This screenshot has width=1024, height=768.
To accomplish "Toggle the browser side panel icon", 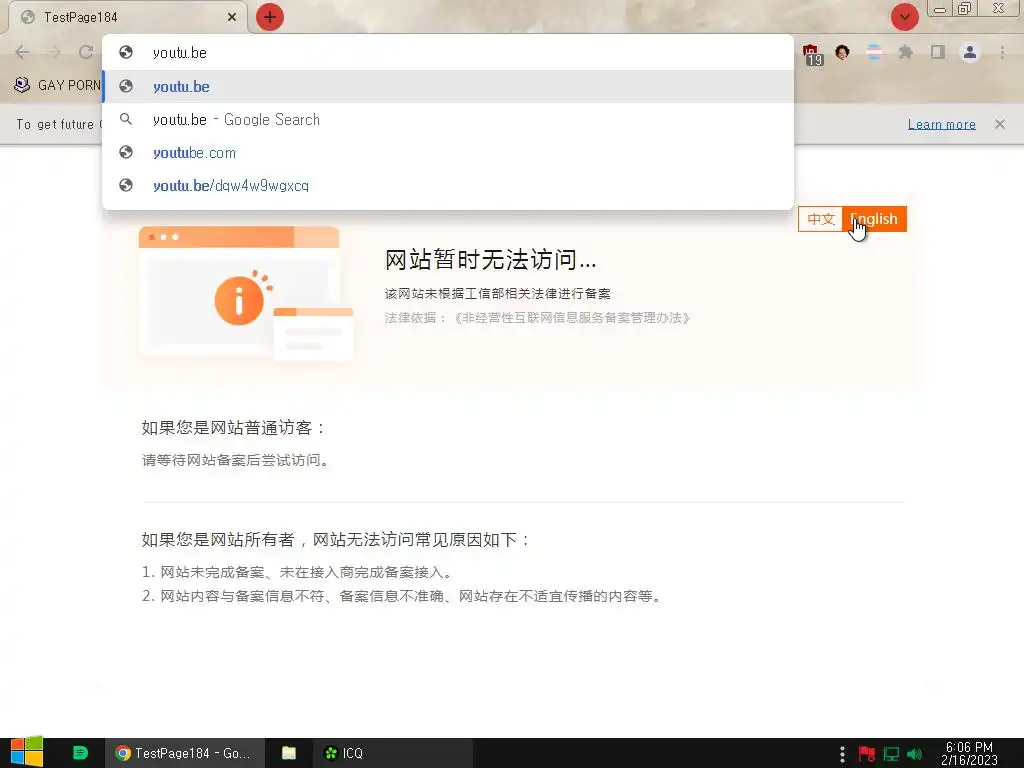I will 938,52.
